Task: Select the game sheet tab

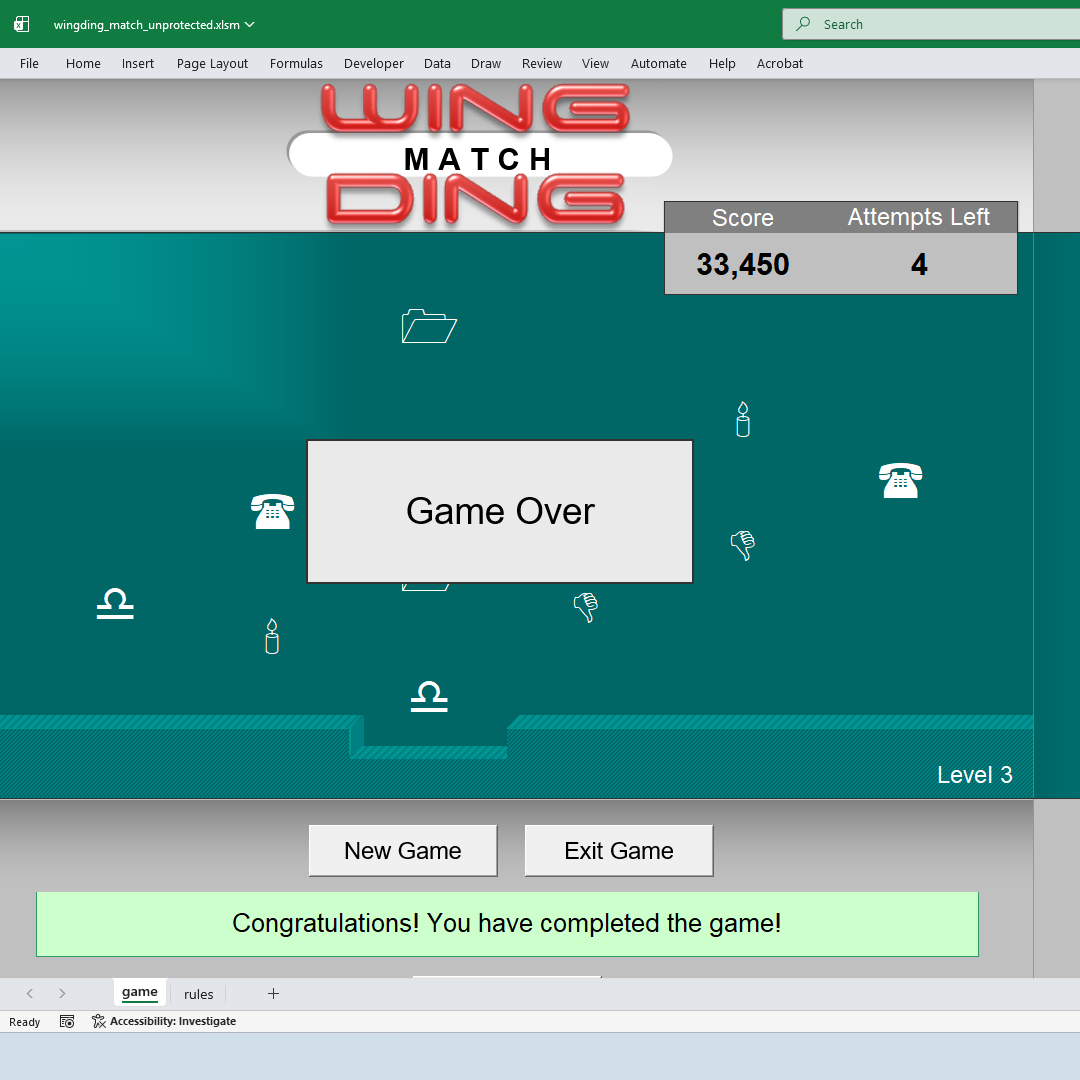Action: tap(140, 993)
